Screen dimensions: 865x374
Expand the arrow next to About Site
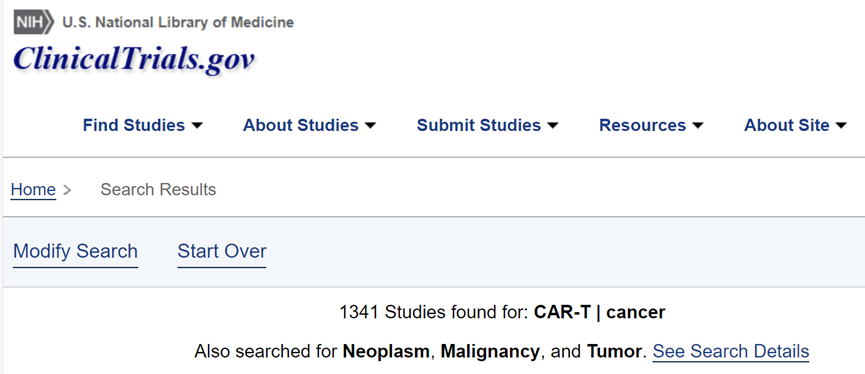(841, 126)
